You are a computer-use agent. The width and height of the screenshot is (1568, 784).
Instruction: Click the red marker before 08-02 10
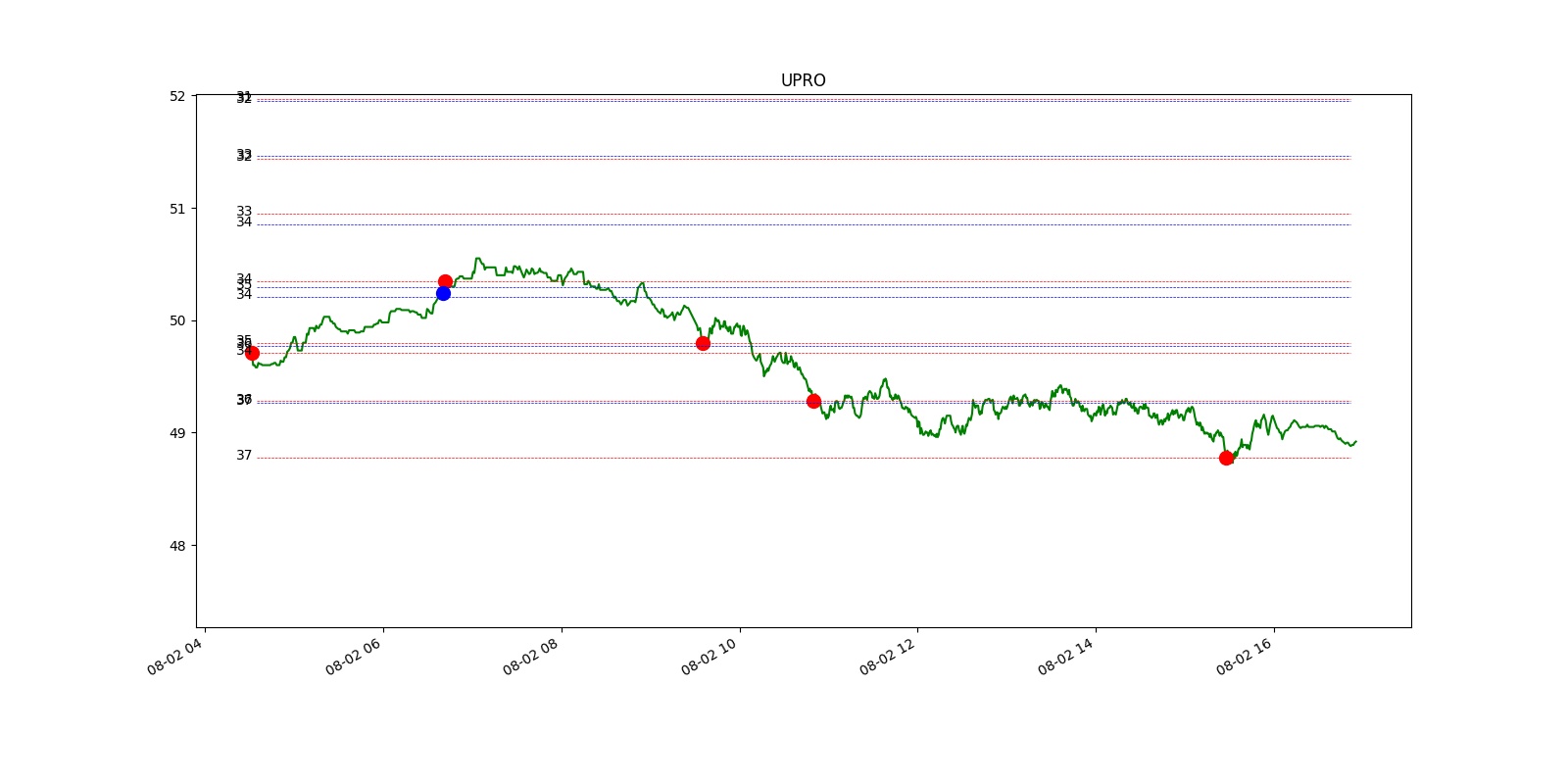tap(703, 343)
